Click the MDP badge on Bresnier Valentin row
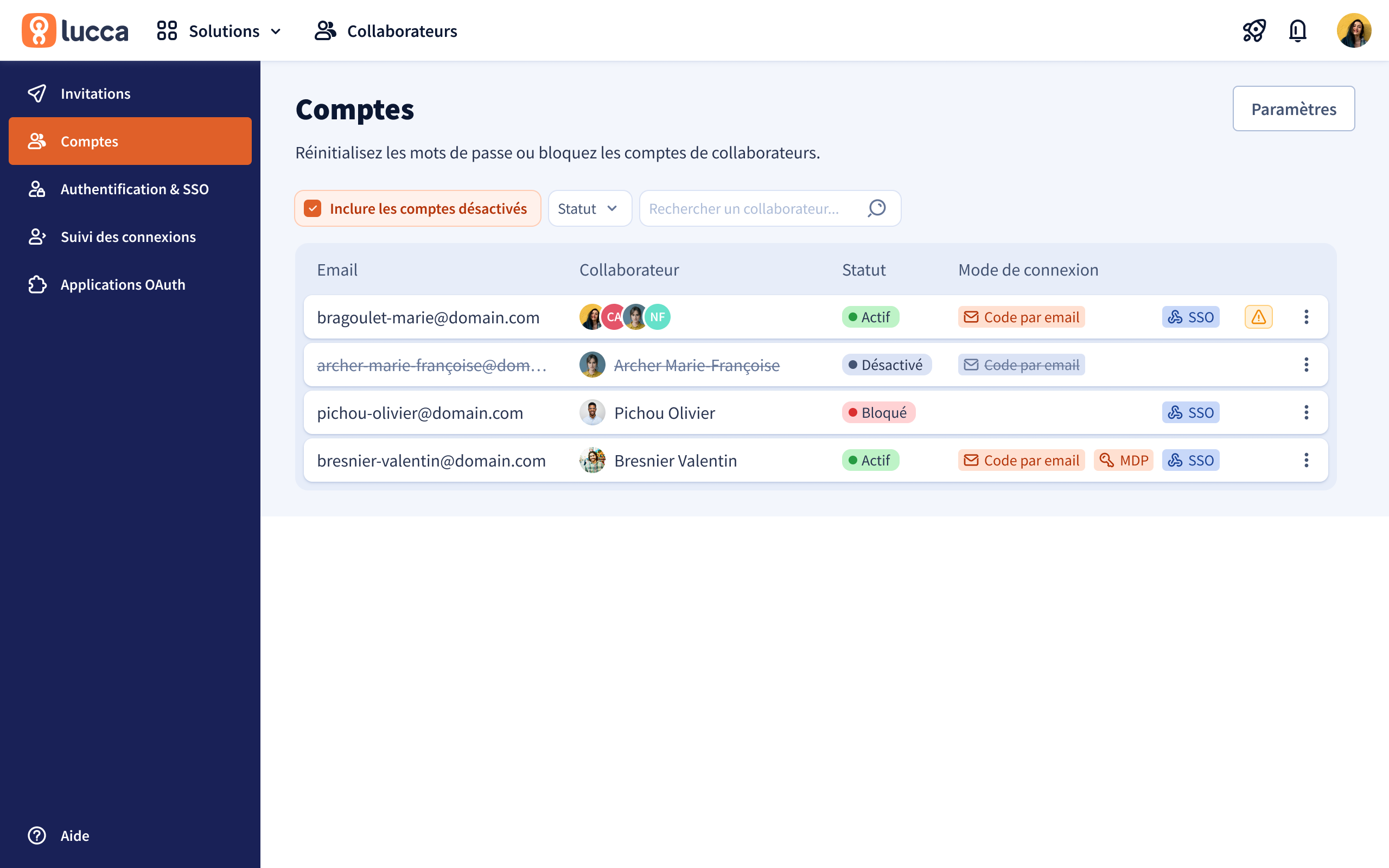Image resolution: width=1389 pixels, height=868 pixels. [1123, 460]
